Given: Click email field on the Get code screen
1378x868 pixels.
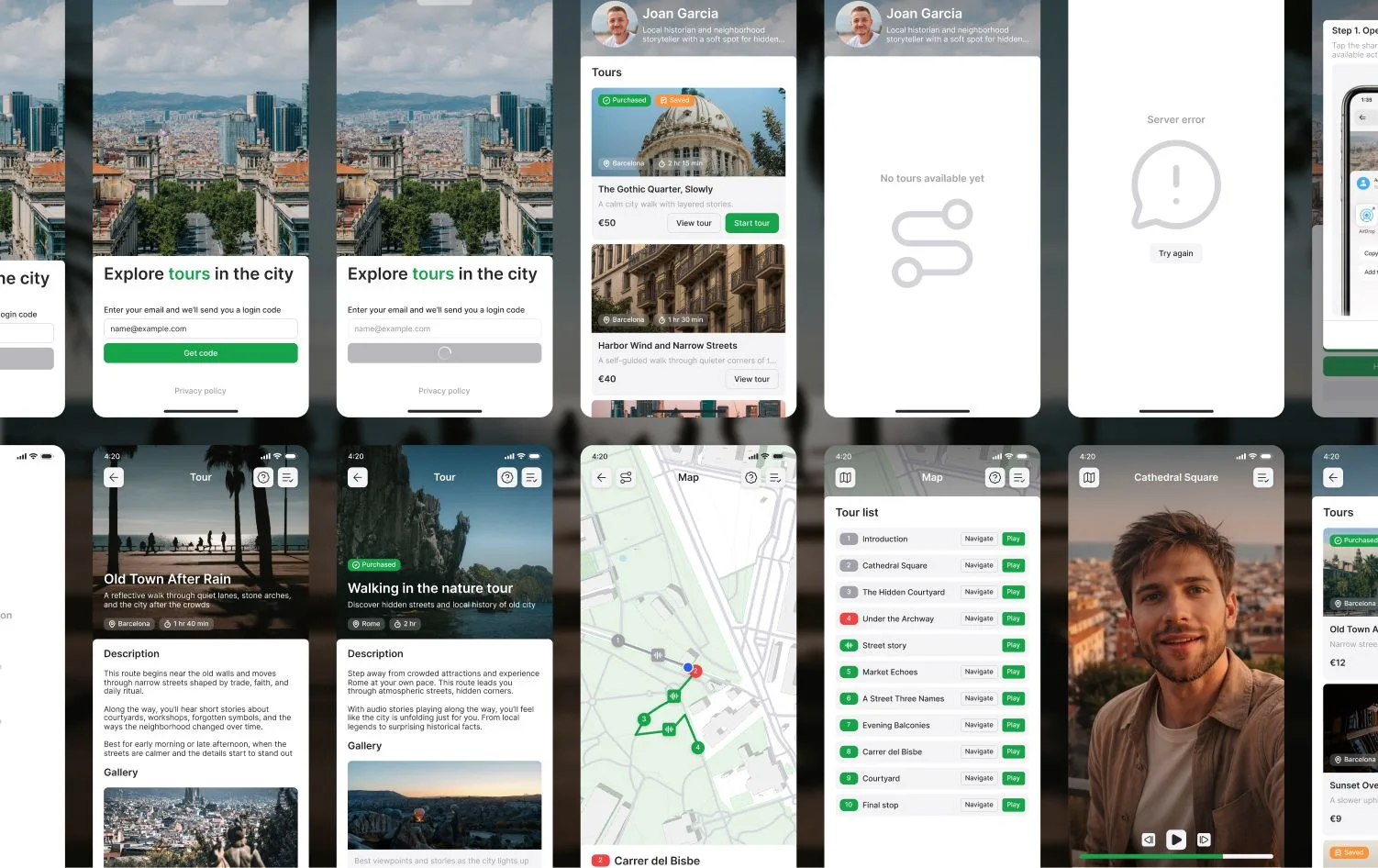Looking at the screenshot, I should click(x=201, y=328).
